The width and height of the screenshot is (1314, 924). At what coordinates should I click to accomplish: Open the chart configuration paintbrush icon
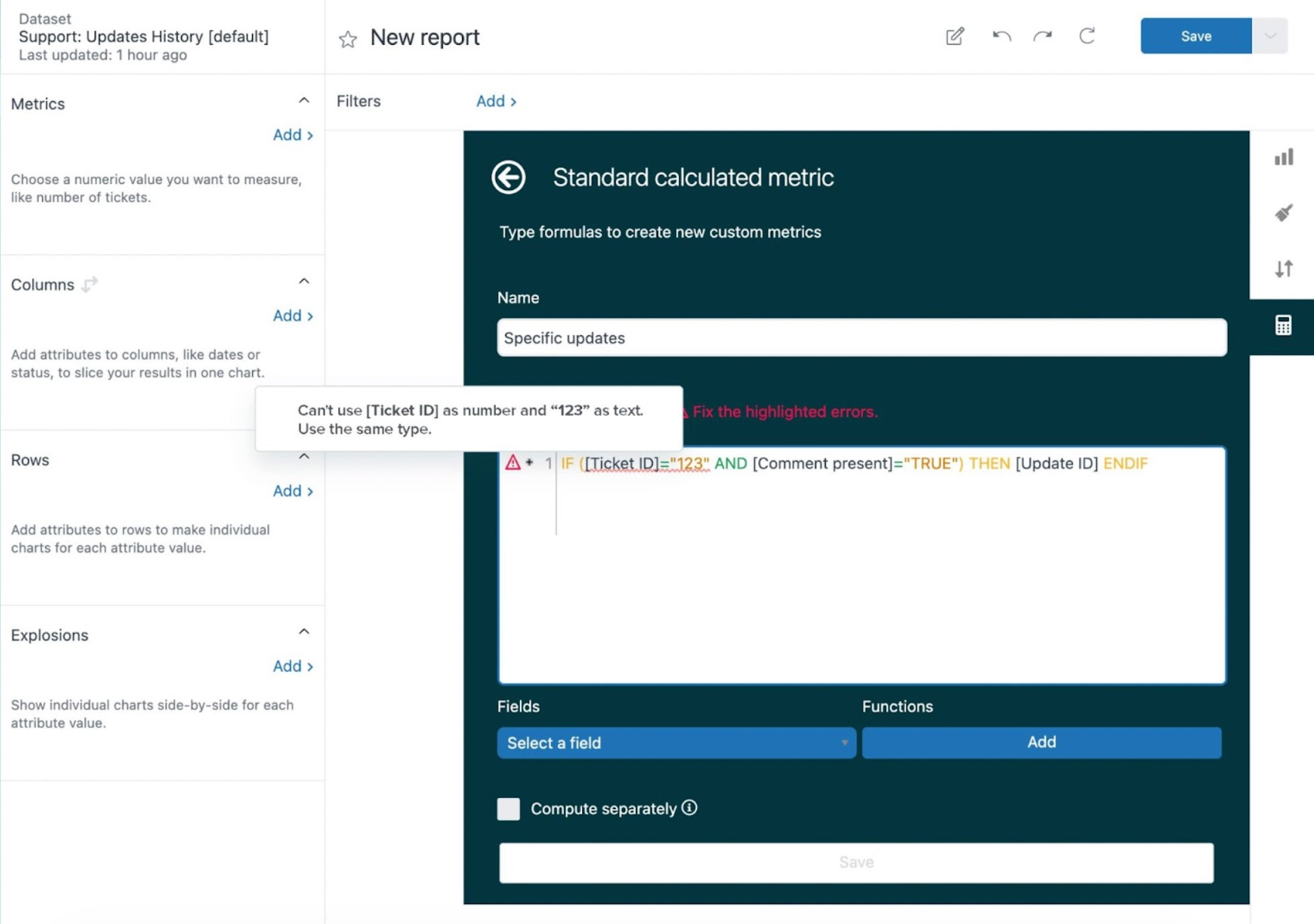1283,213
